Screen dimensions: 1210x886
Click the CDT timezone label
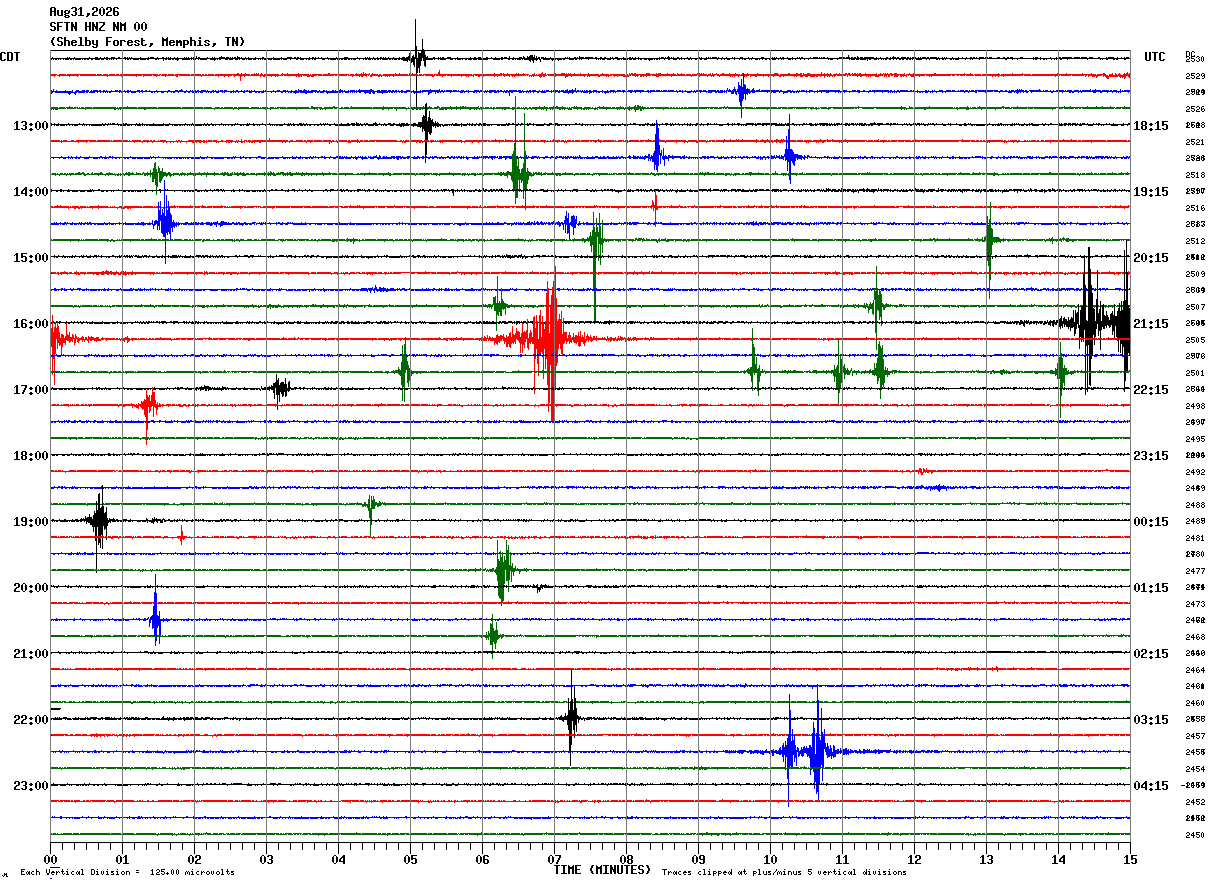point(10,57)
